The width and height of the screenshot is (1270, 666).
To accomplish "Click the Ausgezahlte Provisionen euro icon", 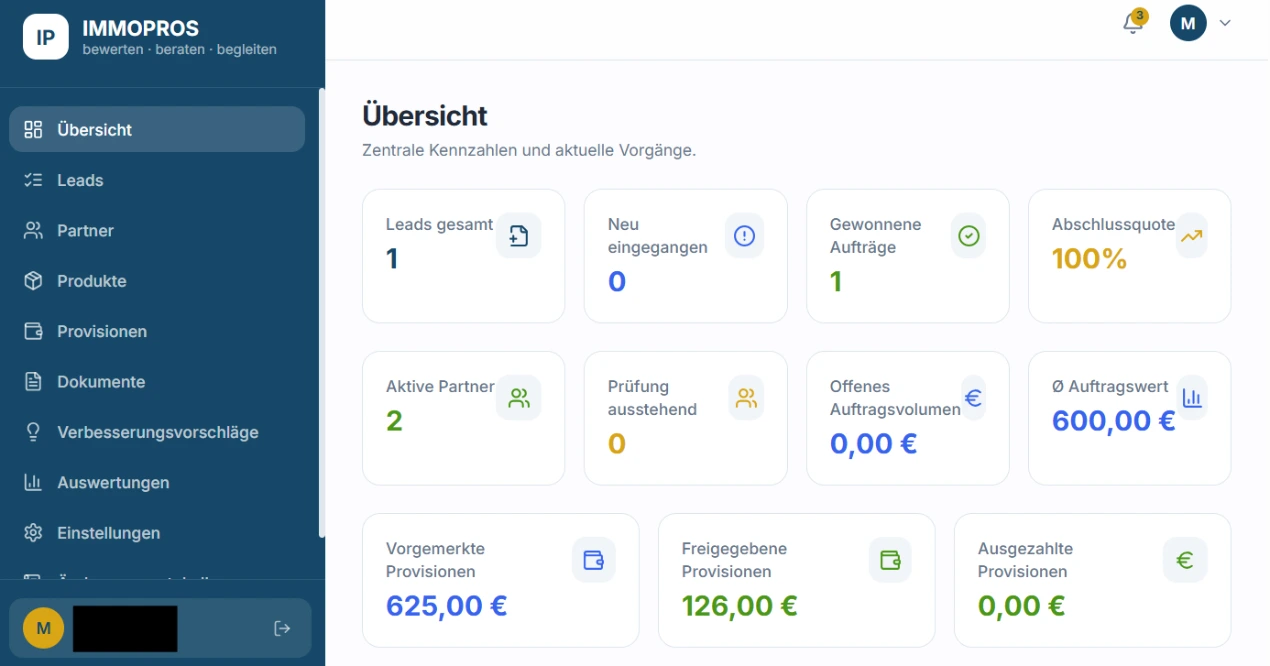I will 1185,560.
